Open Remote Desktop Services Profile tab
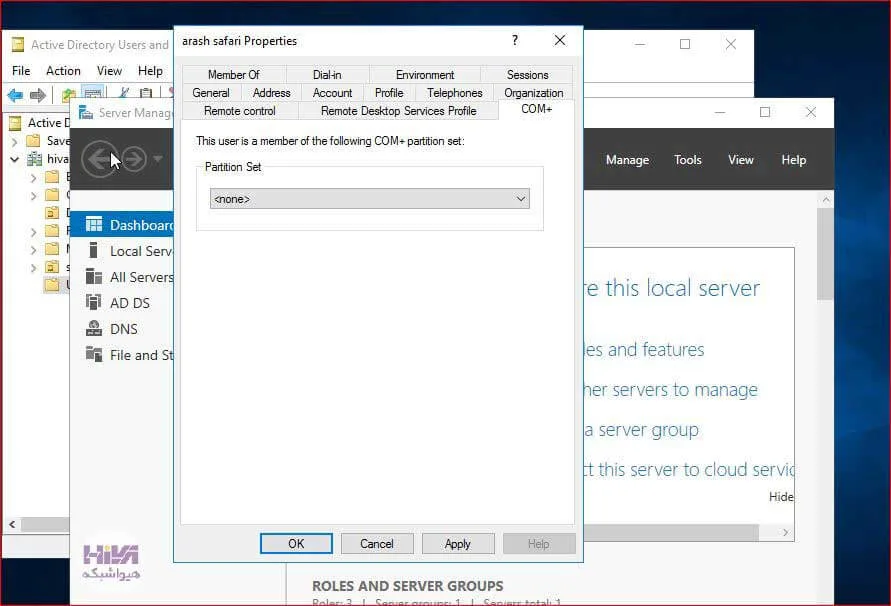The image size is (891, 606). [398, 111]
